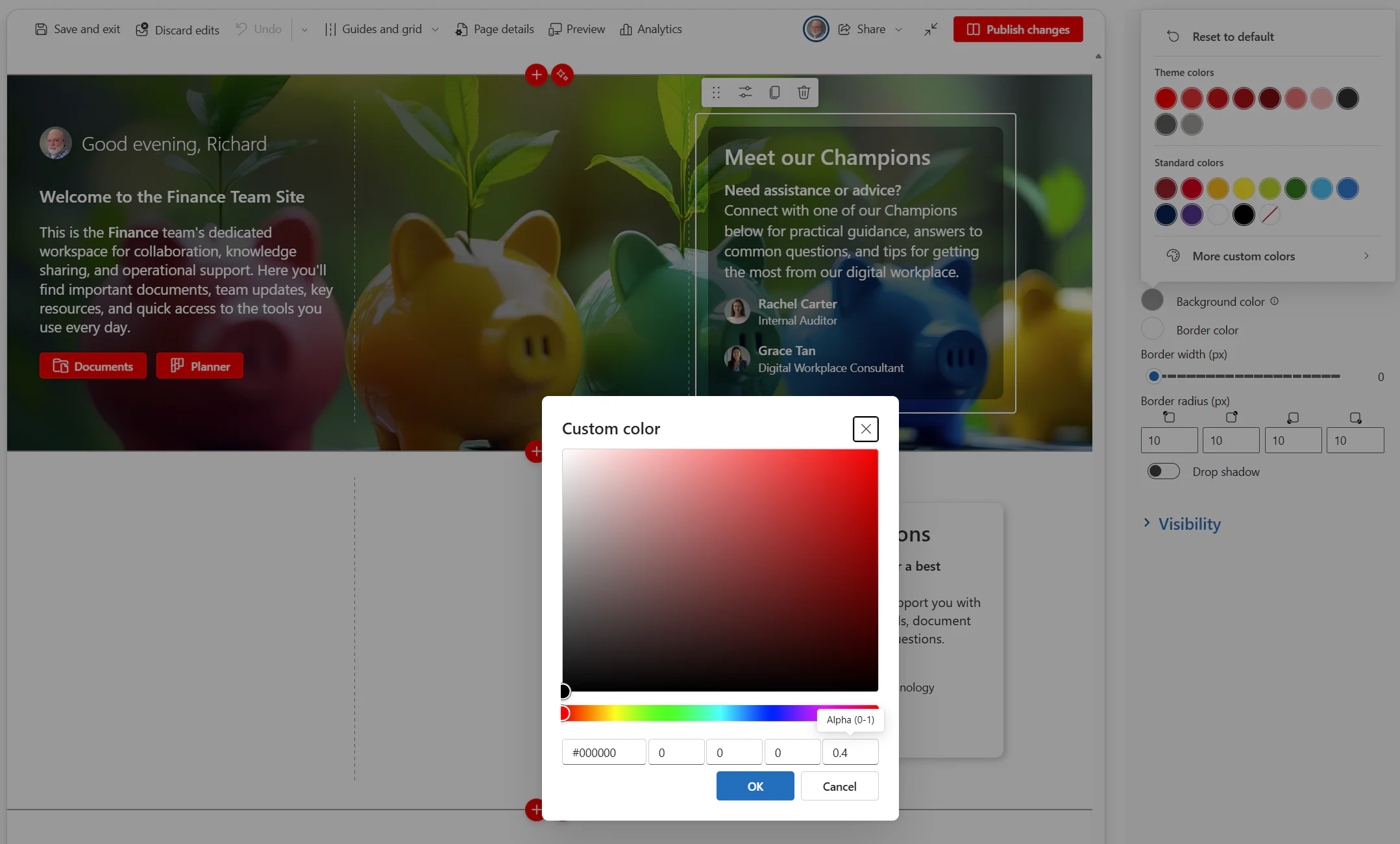Open the web part settings sliders icon
Image resolution: width=1400 pixels, height=844 pixels.
[x=745, y=92]
